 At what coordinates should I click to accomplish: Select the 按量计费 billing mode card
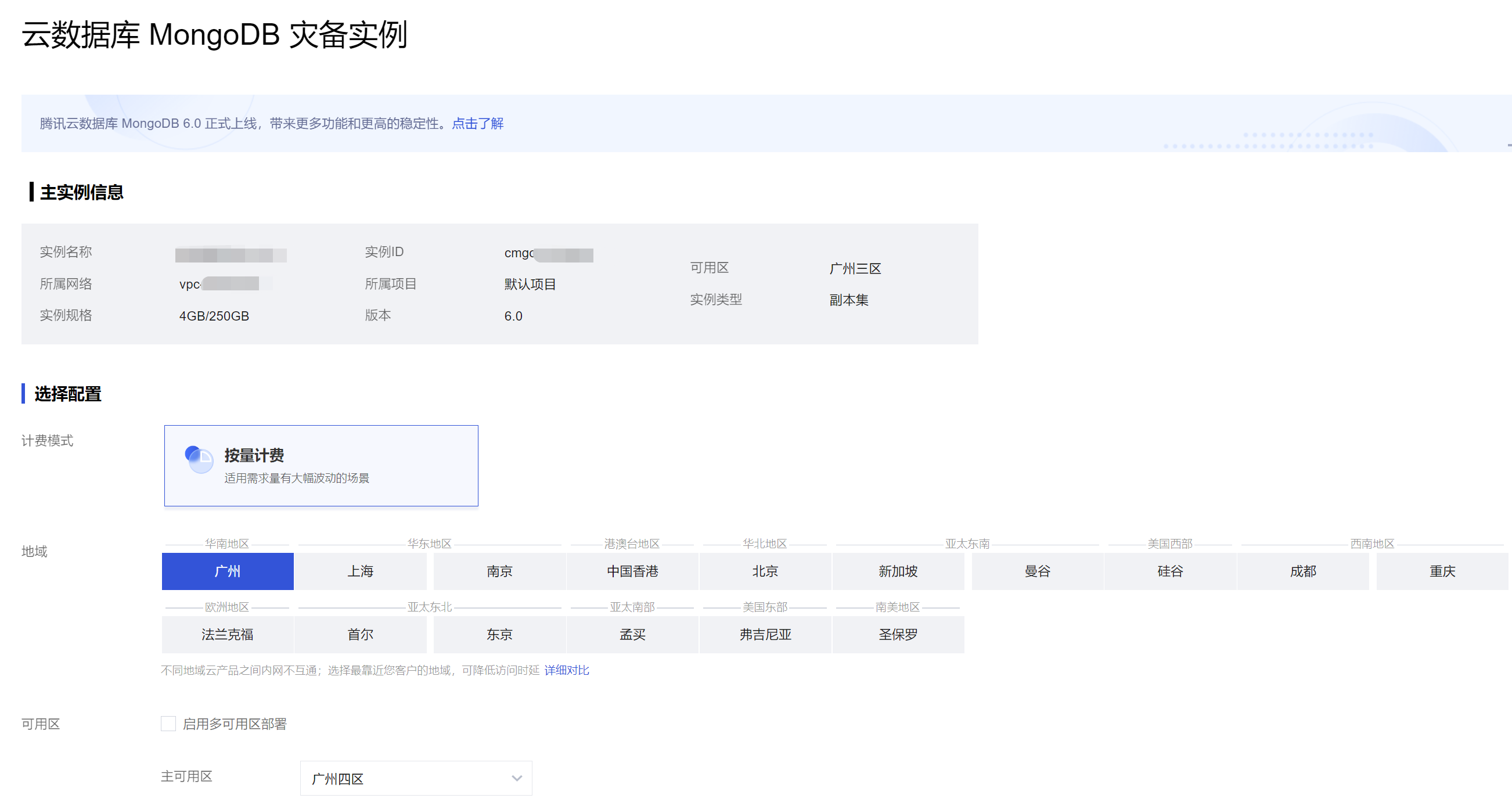(321, 466)
